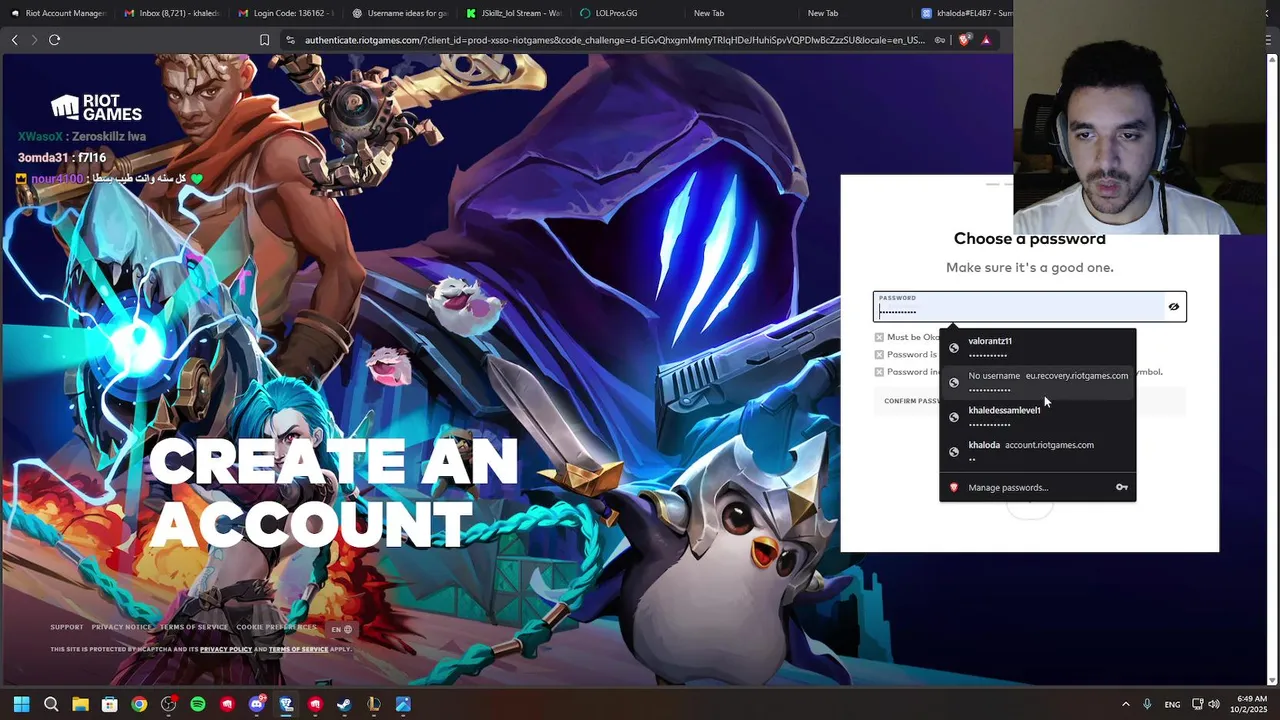Screen dimensions: 1280x720
Task: Open File Explorer from taskbar
Action: pos(80,704)
